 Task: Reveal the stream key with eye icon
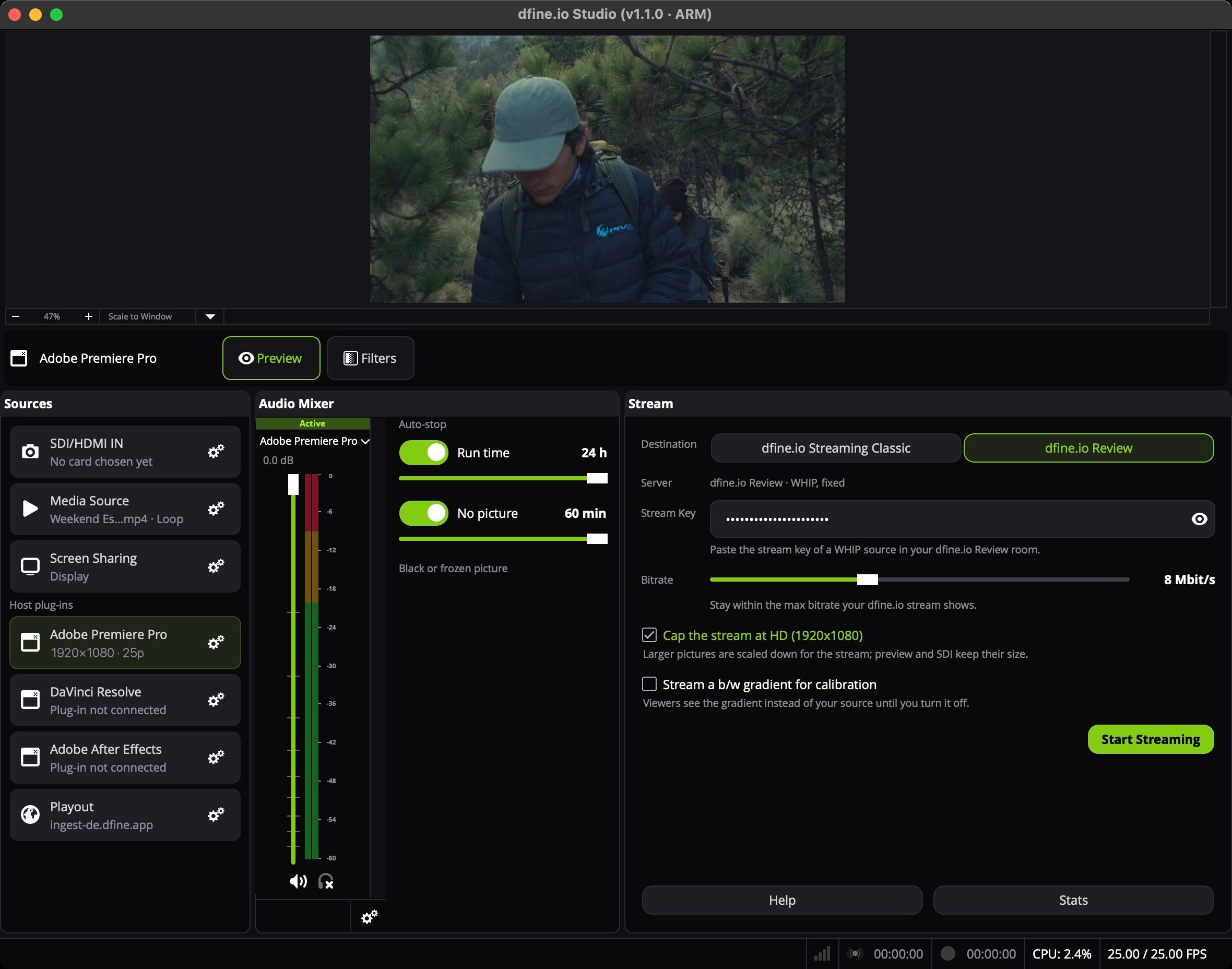(x=1199, y=519)
